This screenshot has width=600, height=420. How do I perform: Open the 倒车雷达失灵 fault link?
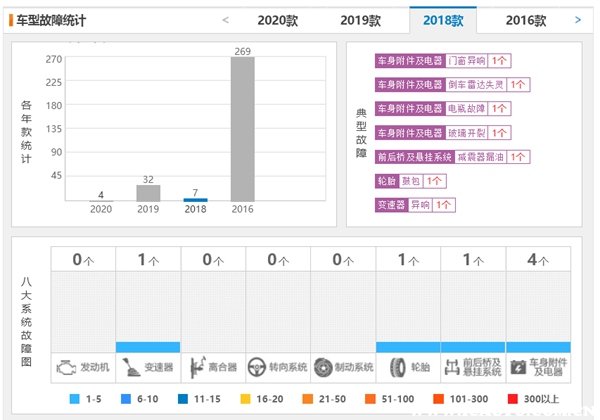tap(473, 85)
